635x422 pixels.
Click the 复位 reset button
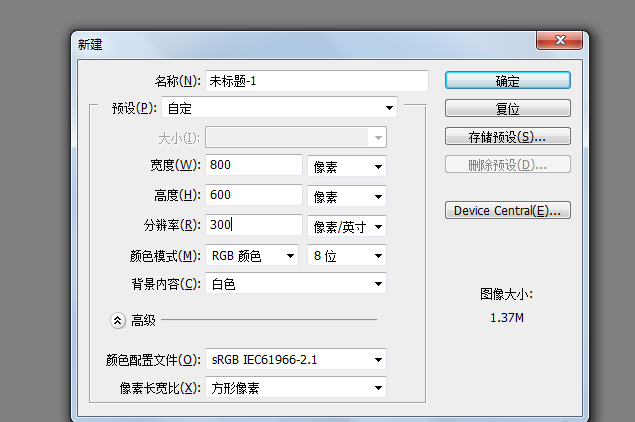(x=508, y=108)
